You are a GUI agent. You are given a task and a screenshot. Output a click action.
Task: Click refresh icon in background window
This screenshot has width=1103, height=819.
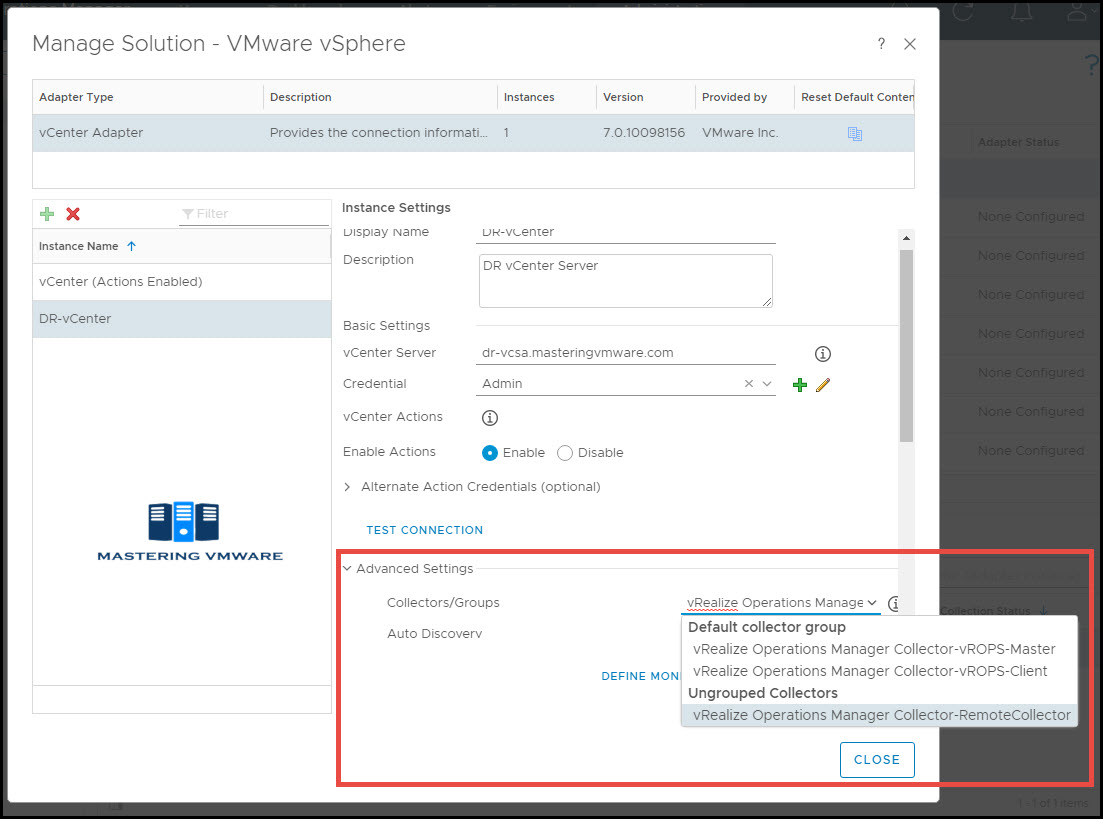pyautogui.click(x=964, y=11)
